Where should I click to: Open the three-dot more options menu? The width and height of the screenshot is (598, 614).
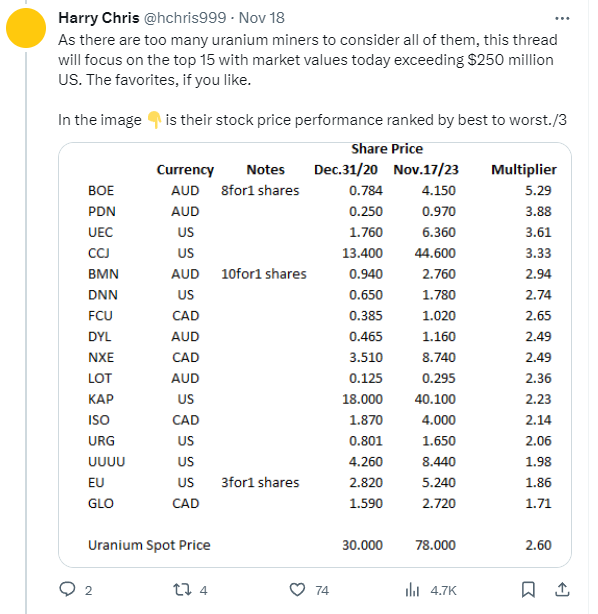coord(562,18)
